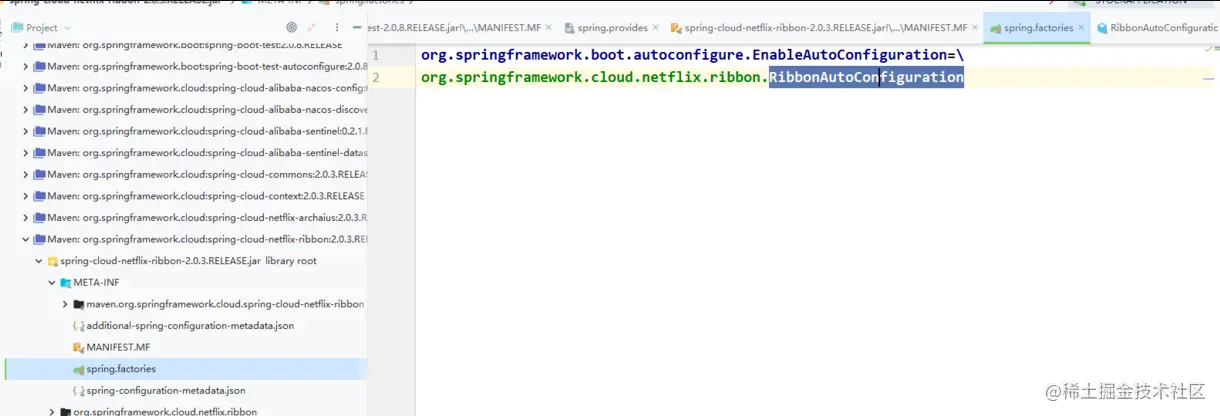Expand org.springframework.cloud.netflix.ribbon package
Screen dimensions: 1220x416
click(x=52, y=412)
